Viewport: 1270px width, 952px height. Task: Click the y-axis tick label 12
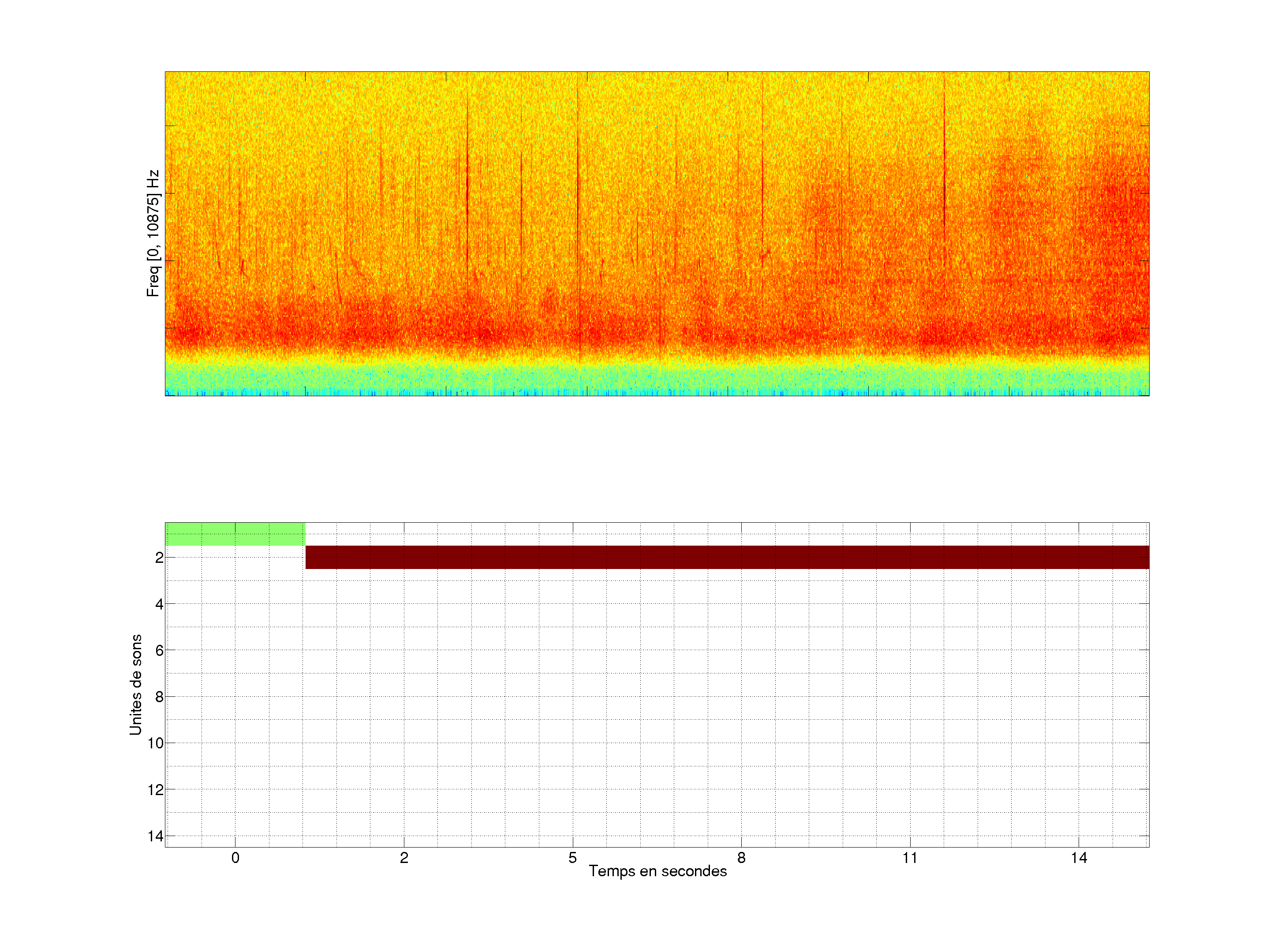156,790
